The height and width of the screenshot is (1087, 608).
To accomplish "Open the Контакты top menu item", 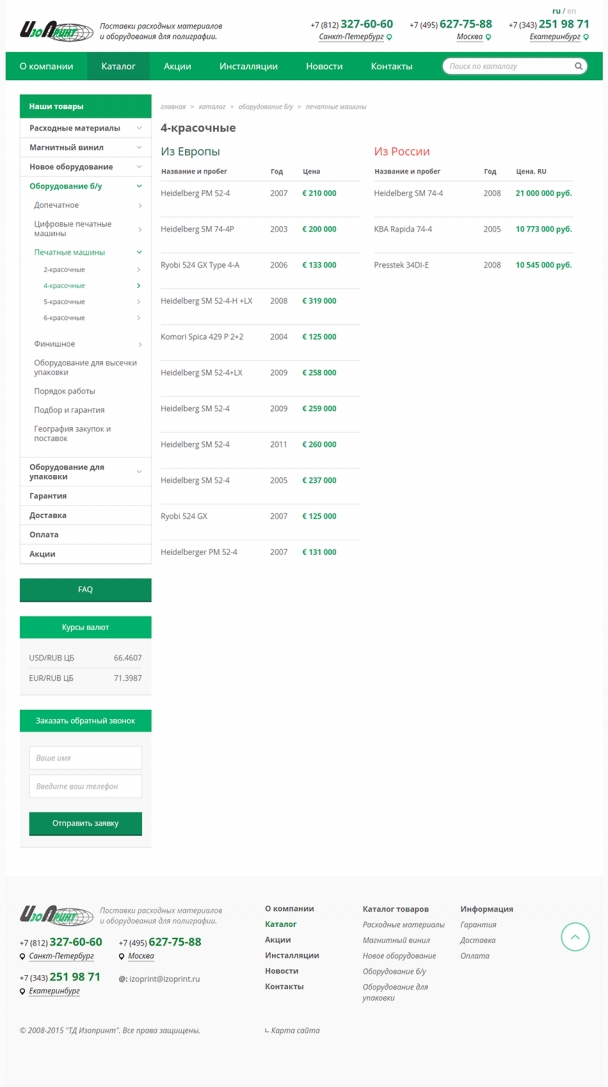I will click(x=392, y=67).
